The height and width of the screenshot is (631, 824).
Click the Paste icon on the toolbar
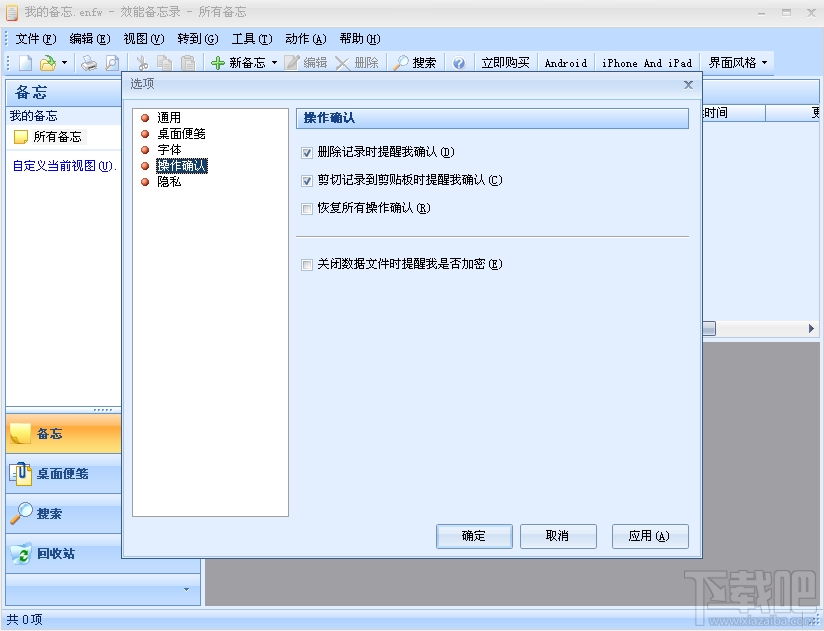pyautogui.click(x=187, y=62)
